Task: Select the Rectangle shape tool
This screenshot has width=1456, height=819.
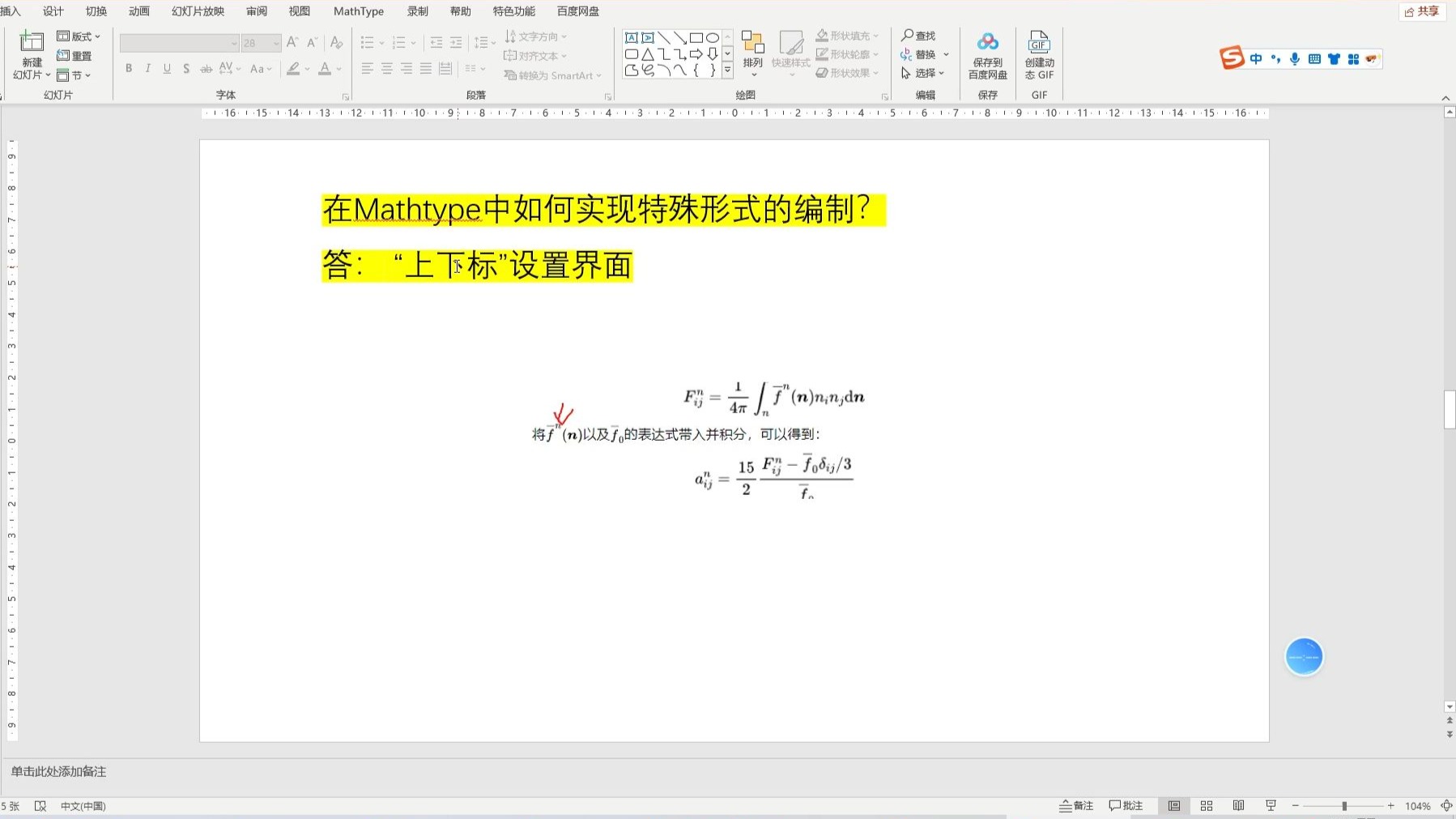Action: tap(698, 37)
